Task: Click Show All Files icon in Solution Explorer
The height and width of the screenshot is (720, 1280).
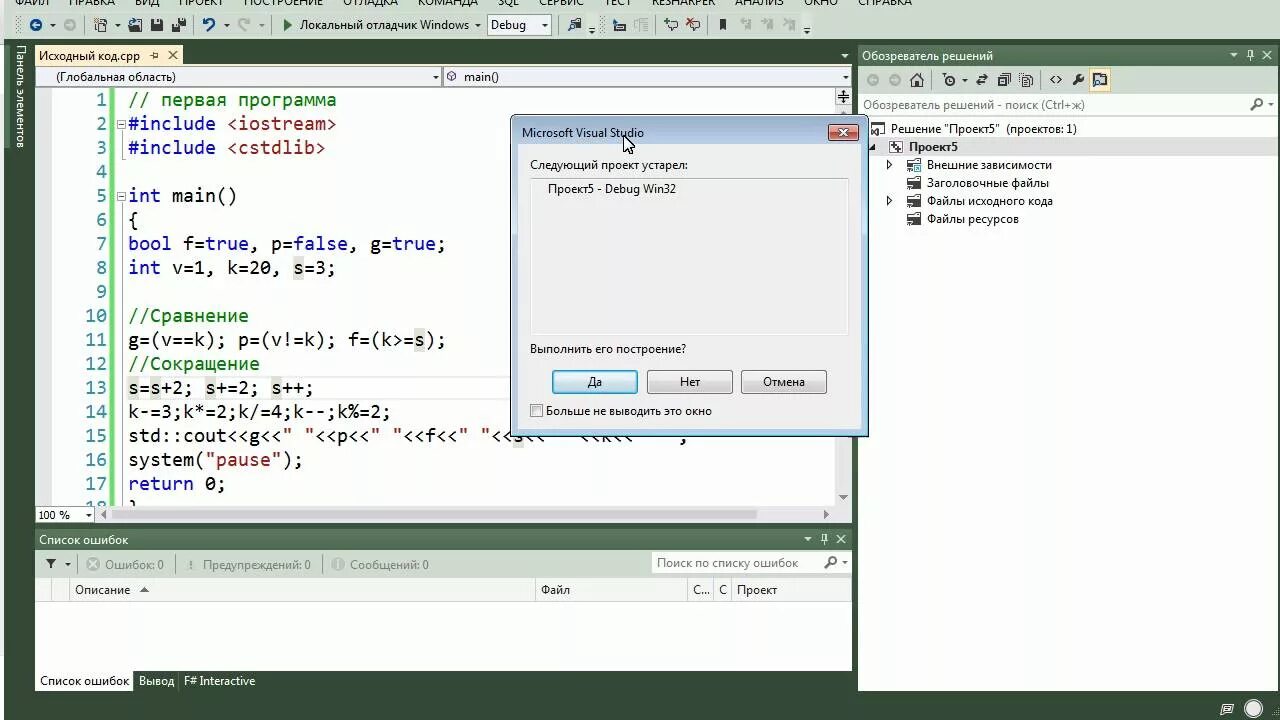Action: 1026,80
